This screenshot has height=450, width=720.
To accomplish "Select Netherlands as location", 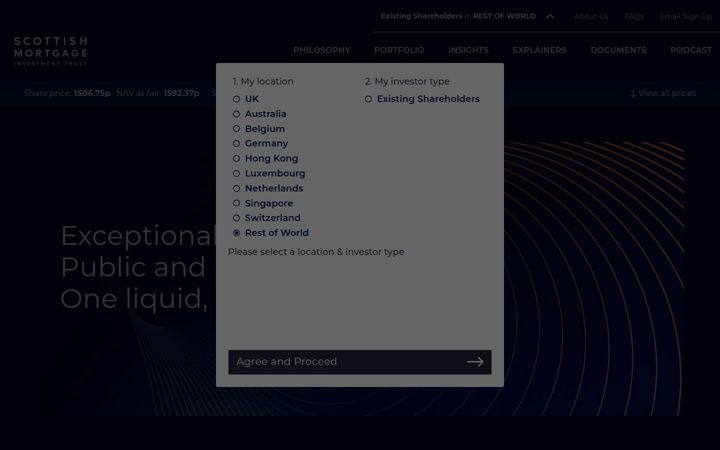I will coord(236,188).
